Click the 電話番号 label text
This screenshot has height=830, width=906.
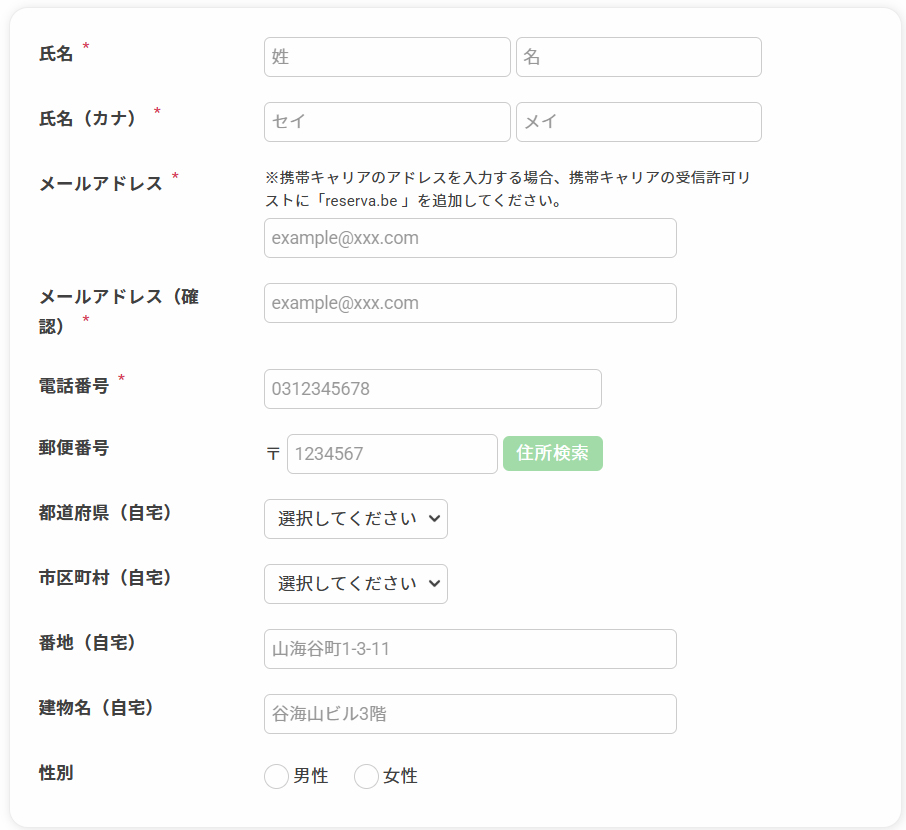[74, 386]
